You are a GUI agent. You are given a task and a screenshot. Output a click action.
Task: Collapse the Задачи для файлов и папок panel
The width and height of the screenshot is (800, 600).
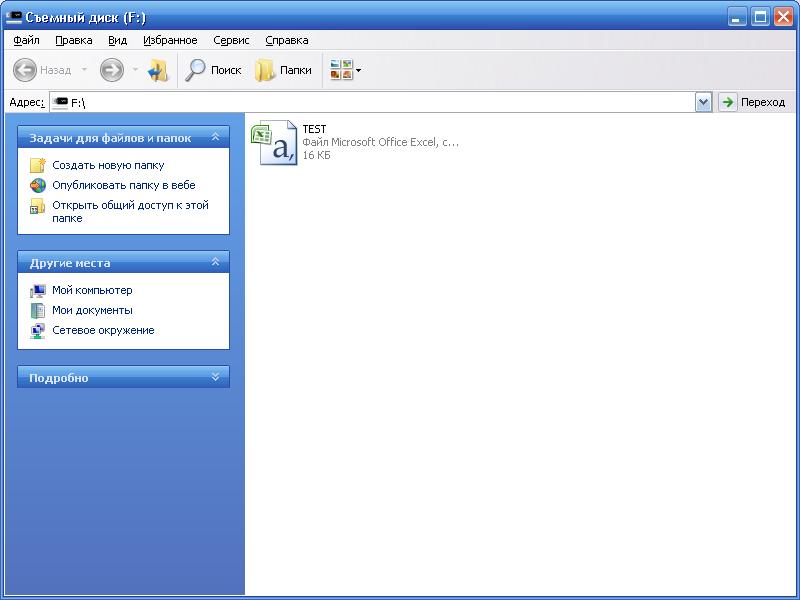click(x=215, y=137)
